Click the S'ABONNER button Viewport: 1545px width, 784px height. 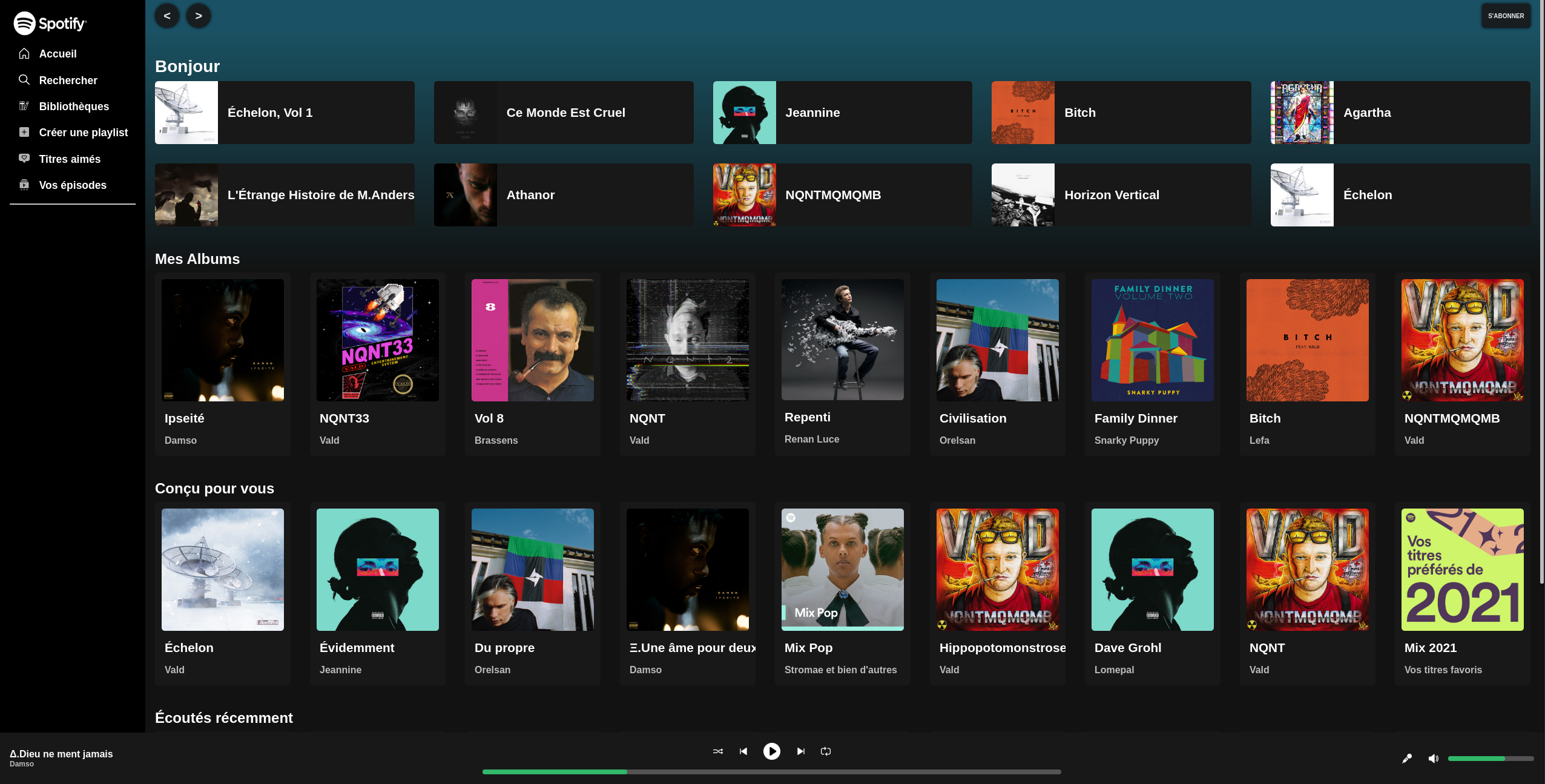click(x=1505, y=16)
